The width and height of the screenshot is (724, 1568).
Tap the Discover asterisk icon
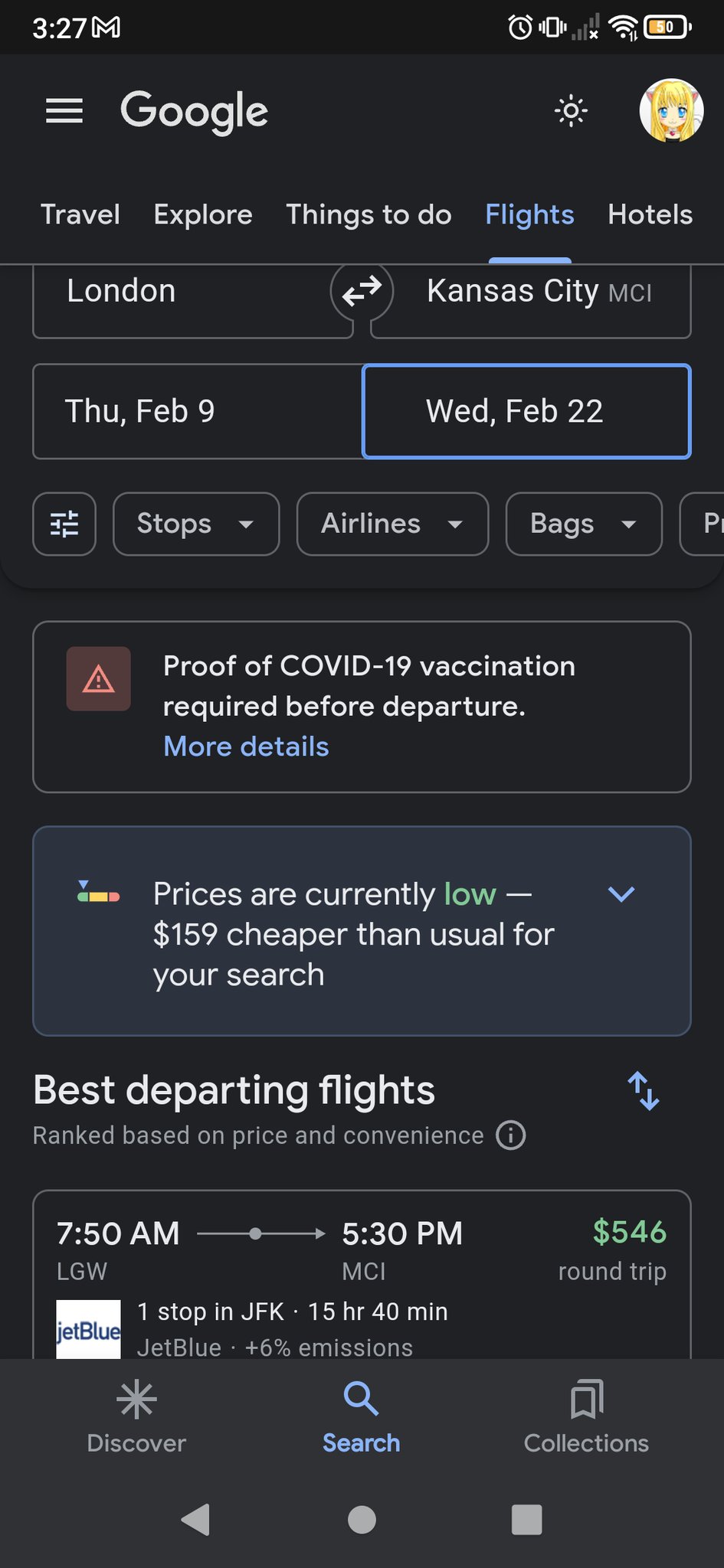[136, 1400]
